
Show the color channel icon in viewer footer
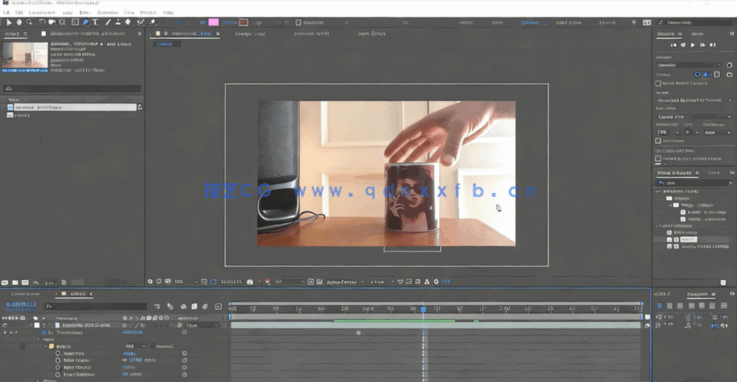click(x=267, y=282)
